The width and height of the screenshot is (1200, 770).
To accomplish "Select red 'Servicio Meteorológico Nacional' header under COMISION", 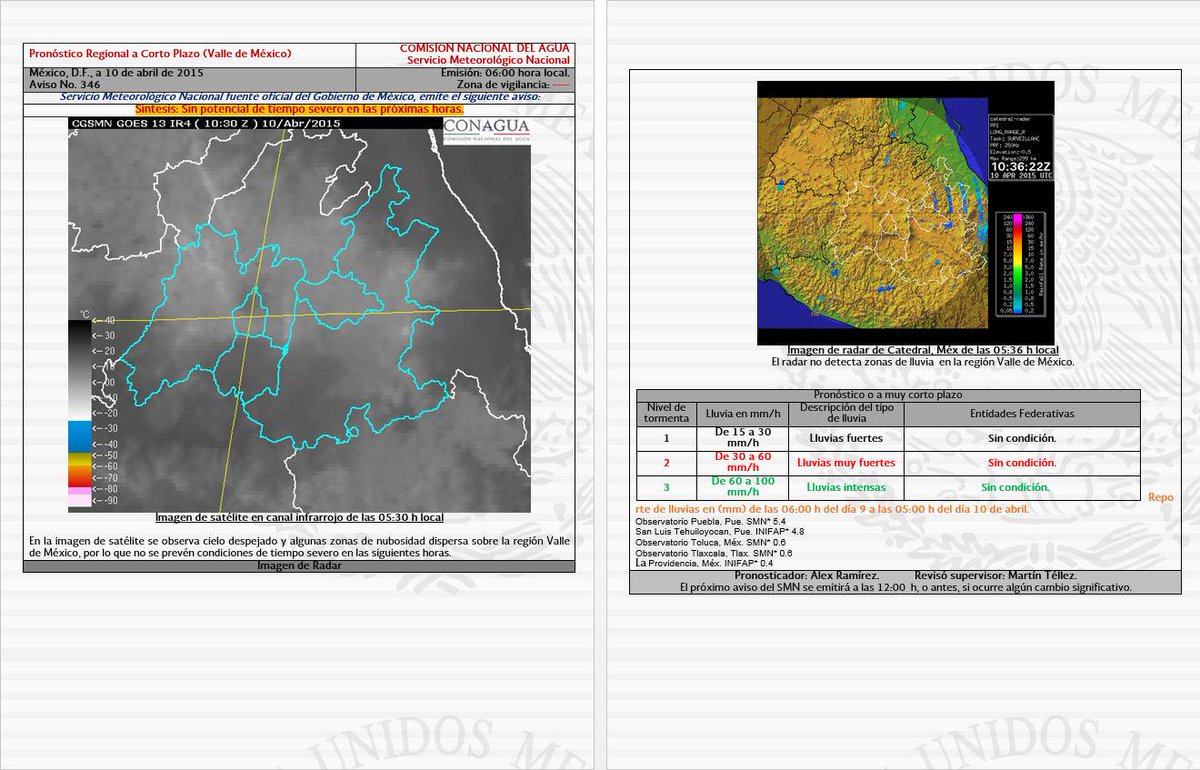I will point(489,61).
